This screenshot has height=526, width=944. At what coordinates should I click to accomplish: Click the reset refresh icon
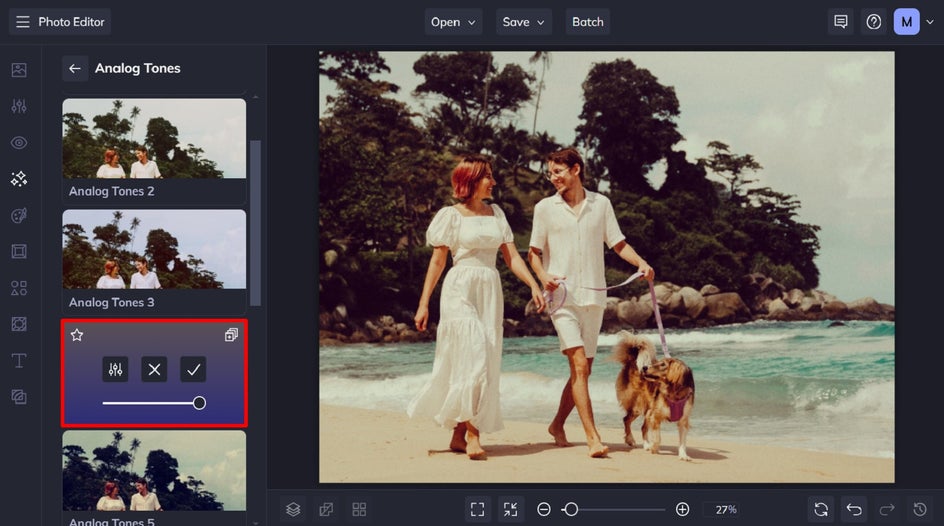pos(821,510)
